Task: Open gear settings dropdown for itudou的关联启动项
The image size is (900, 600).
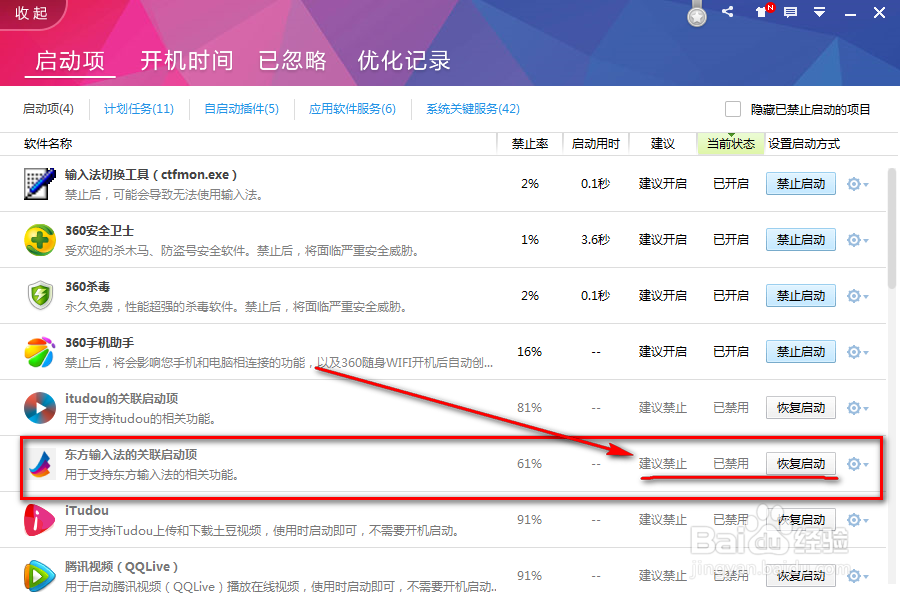Action: click(858, 408)
